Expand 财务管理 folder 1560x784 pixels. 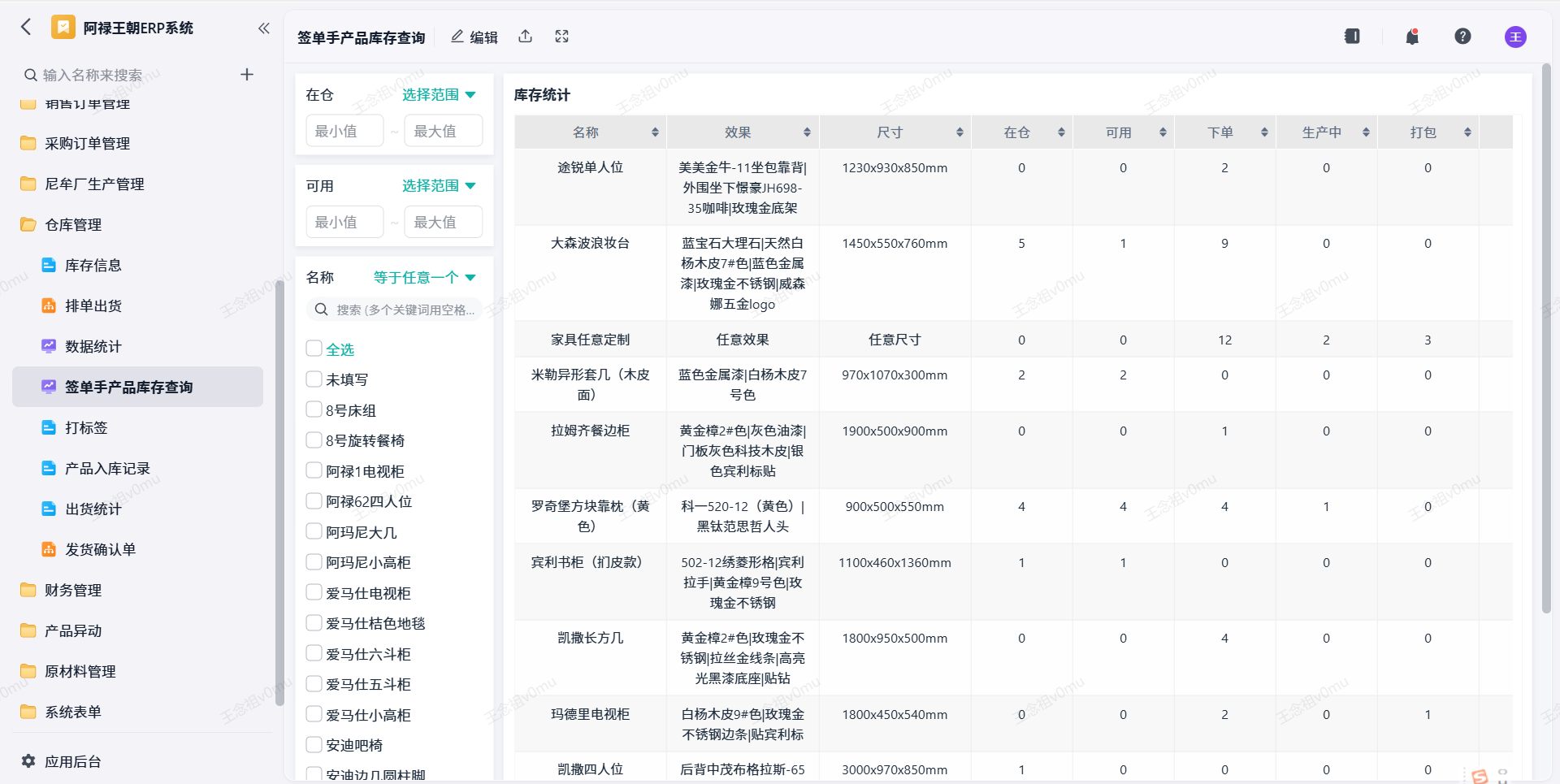tap(137, 591)
